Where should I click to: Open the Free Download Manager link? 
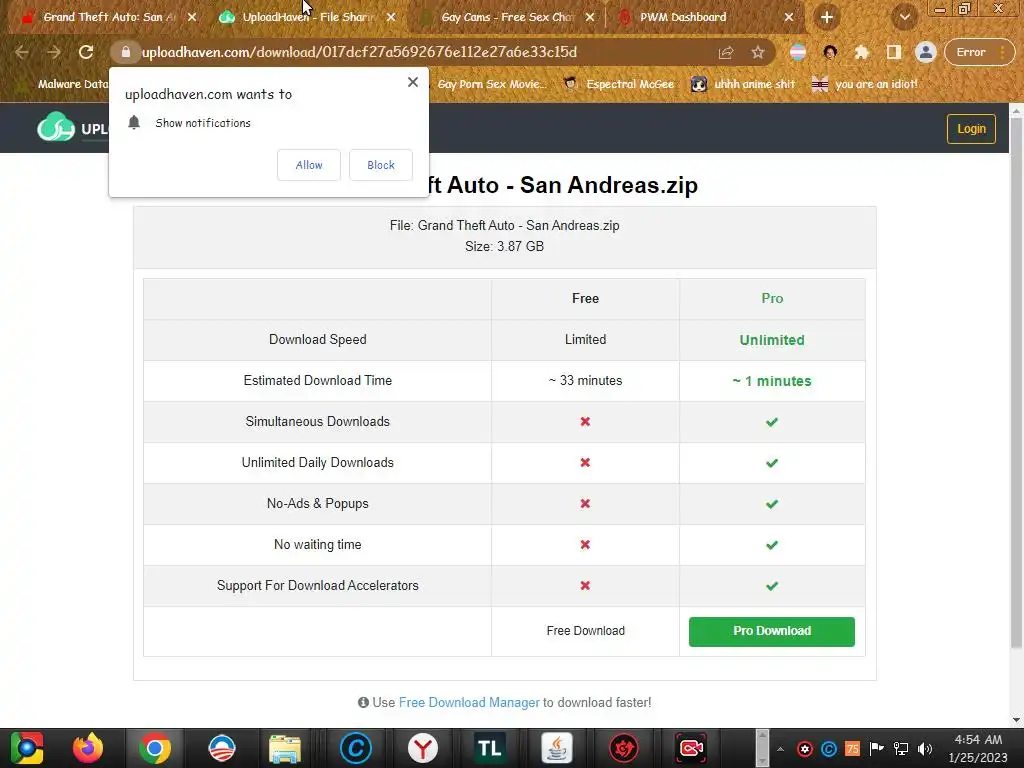(x=469, y=703)
